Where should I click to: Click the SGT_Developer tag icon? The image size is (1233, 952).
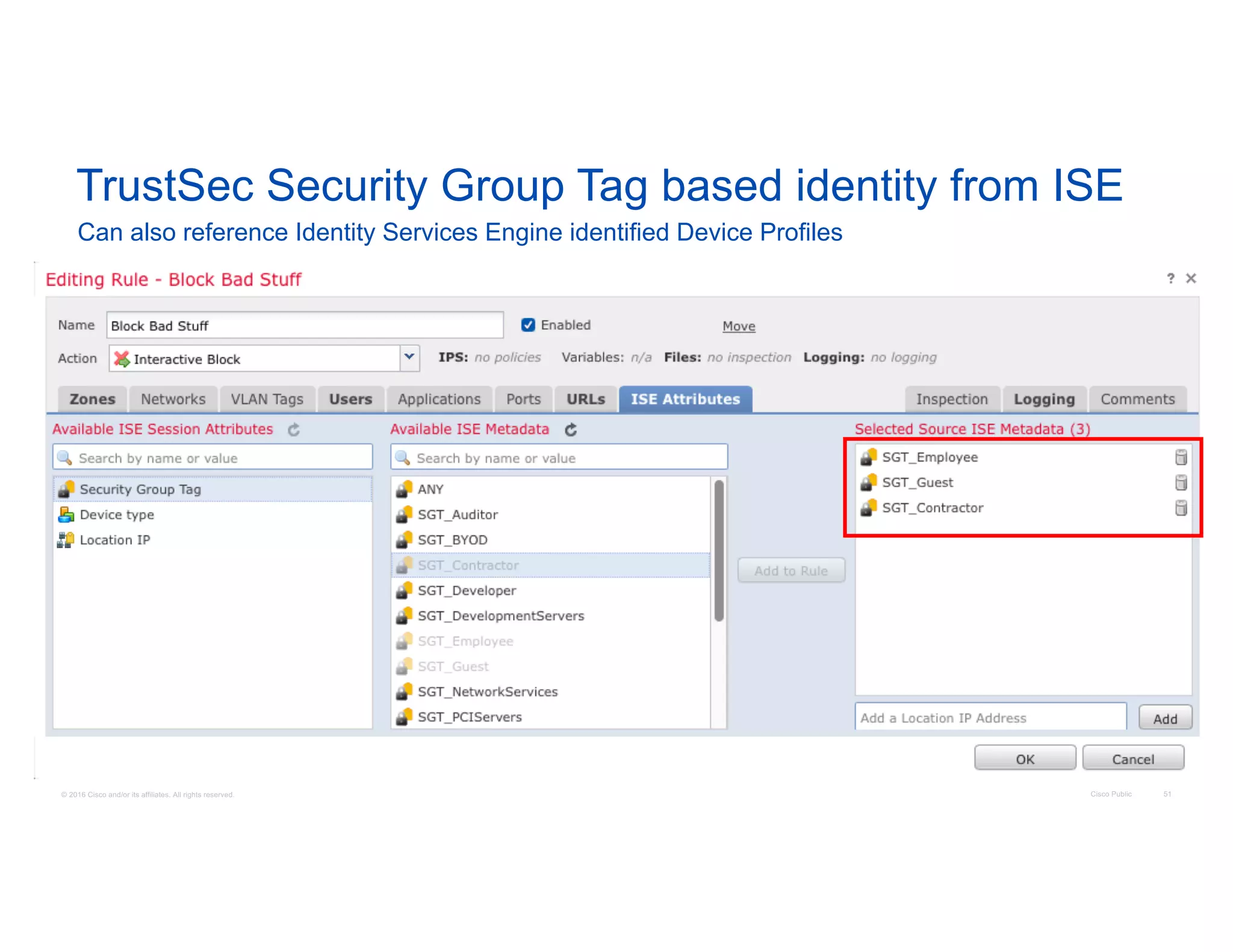[x=405, y=590]
